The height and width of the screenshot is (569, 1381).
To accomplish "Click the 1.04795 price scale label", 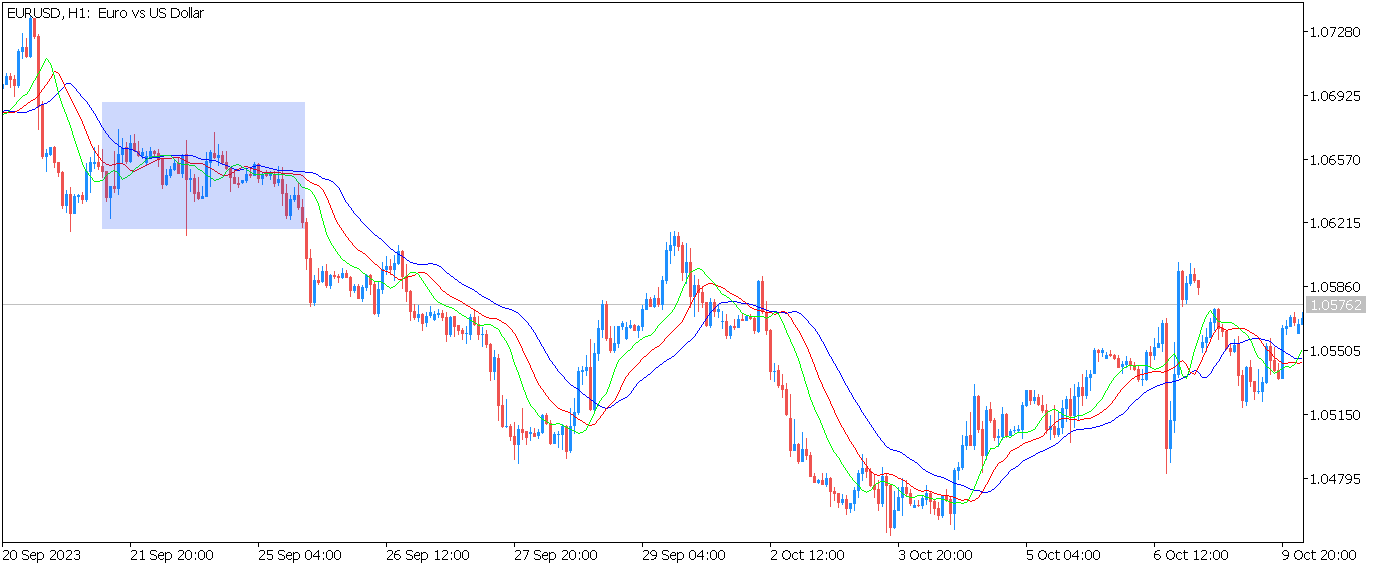I will (x=1335, y=478).
